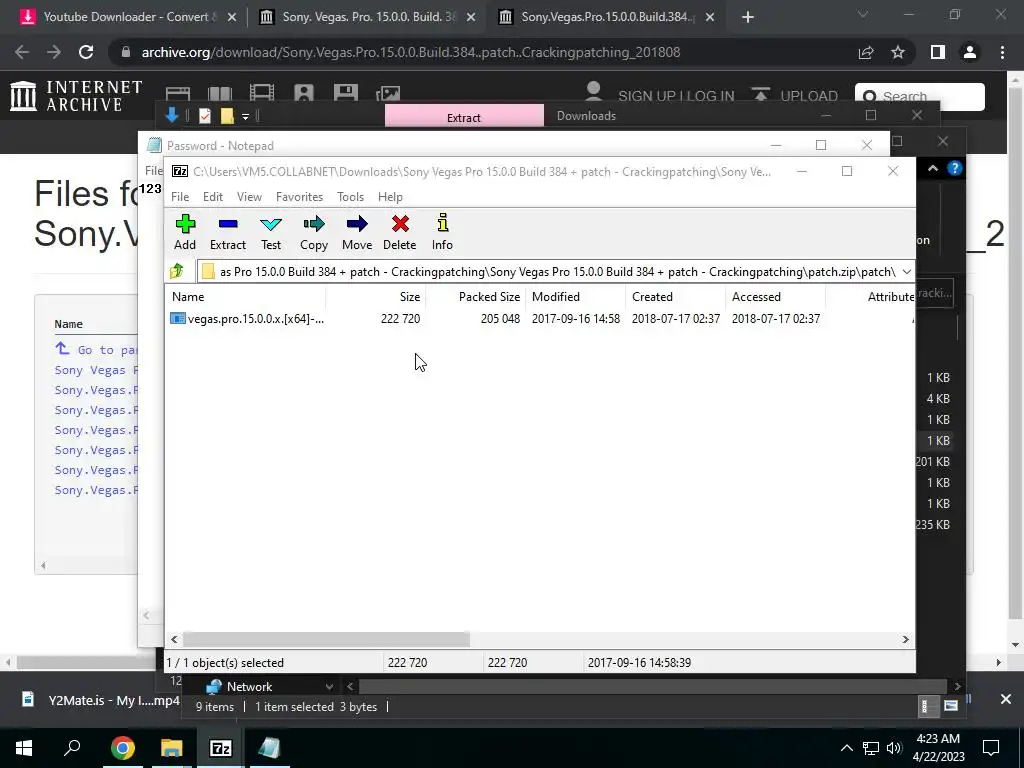Open the first Sony Vegas file link

coord(97,370)
